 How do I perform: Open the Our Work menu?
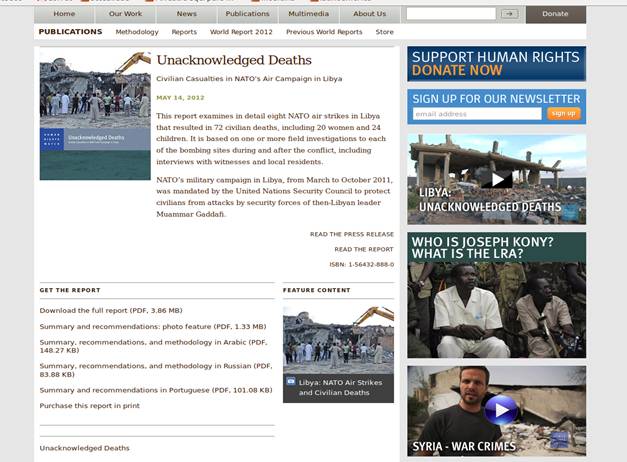(x=125, y=14)
